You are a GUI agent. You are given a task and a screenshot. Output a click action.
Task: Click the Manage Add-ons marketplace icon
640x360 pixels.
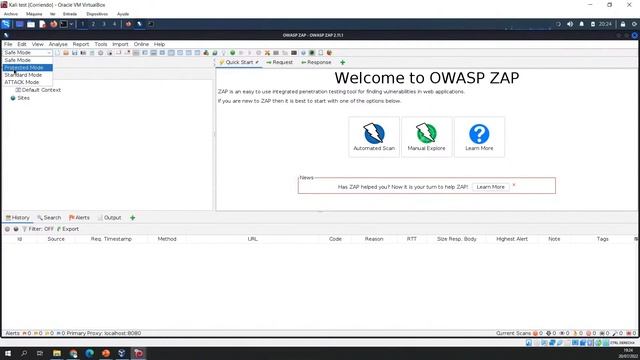(206, 53)
